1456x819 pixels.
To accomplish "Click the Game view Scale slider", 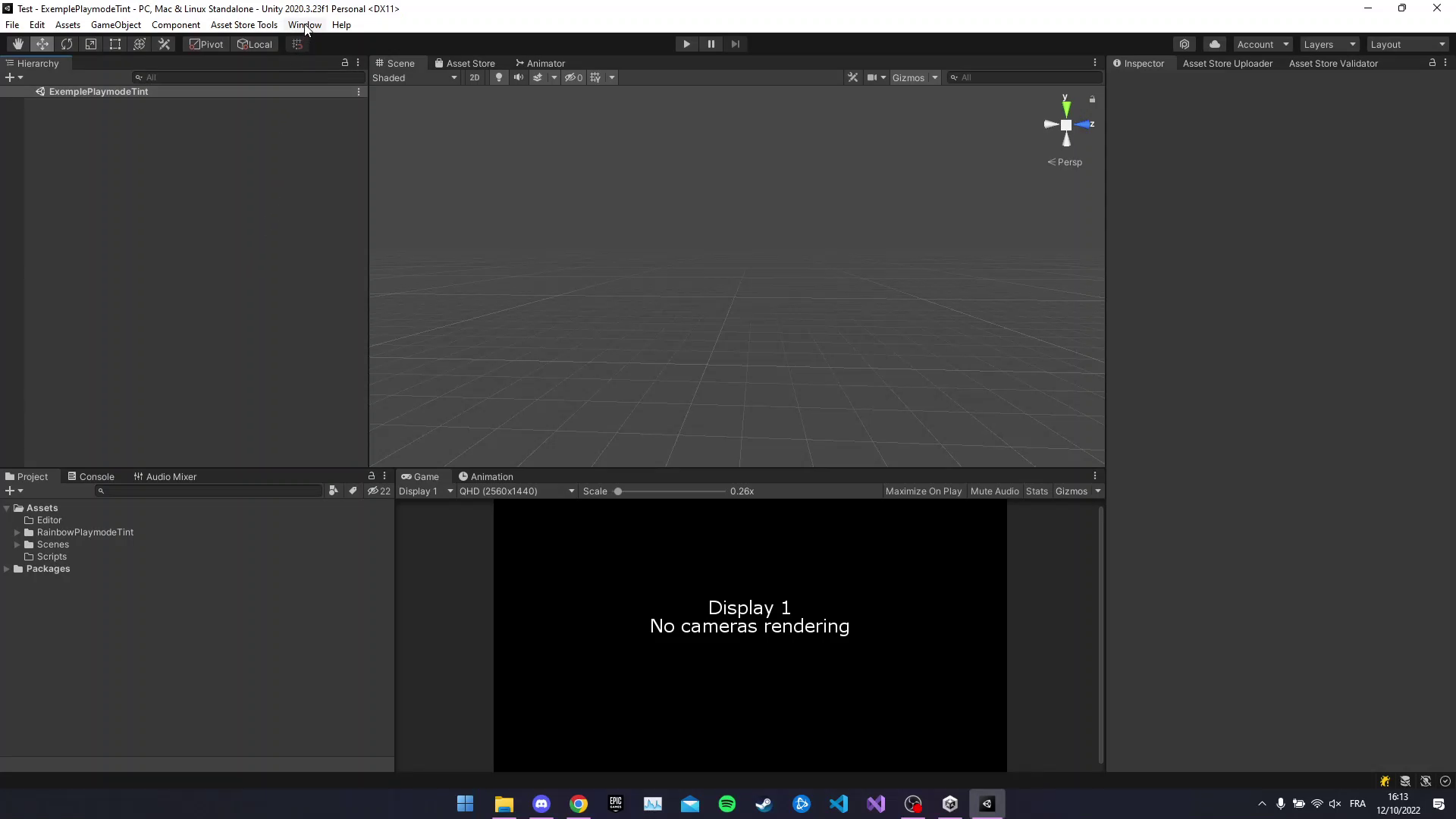I will coord(670,491).
